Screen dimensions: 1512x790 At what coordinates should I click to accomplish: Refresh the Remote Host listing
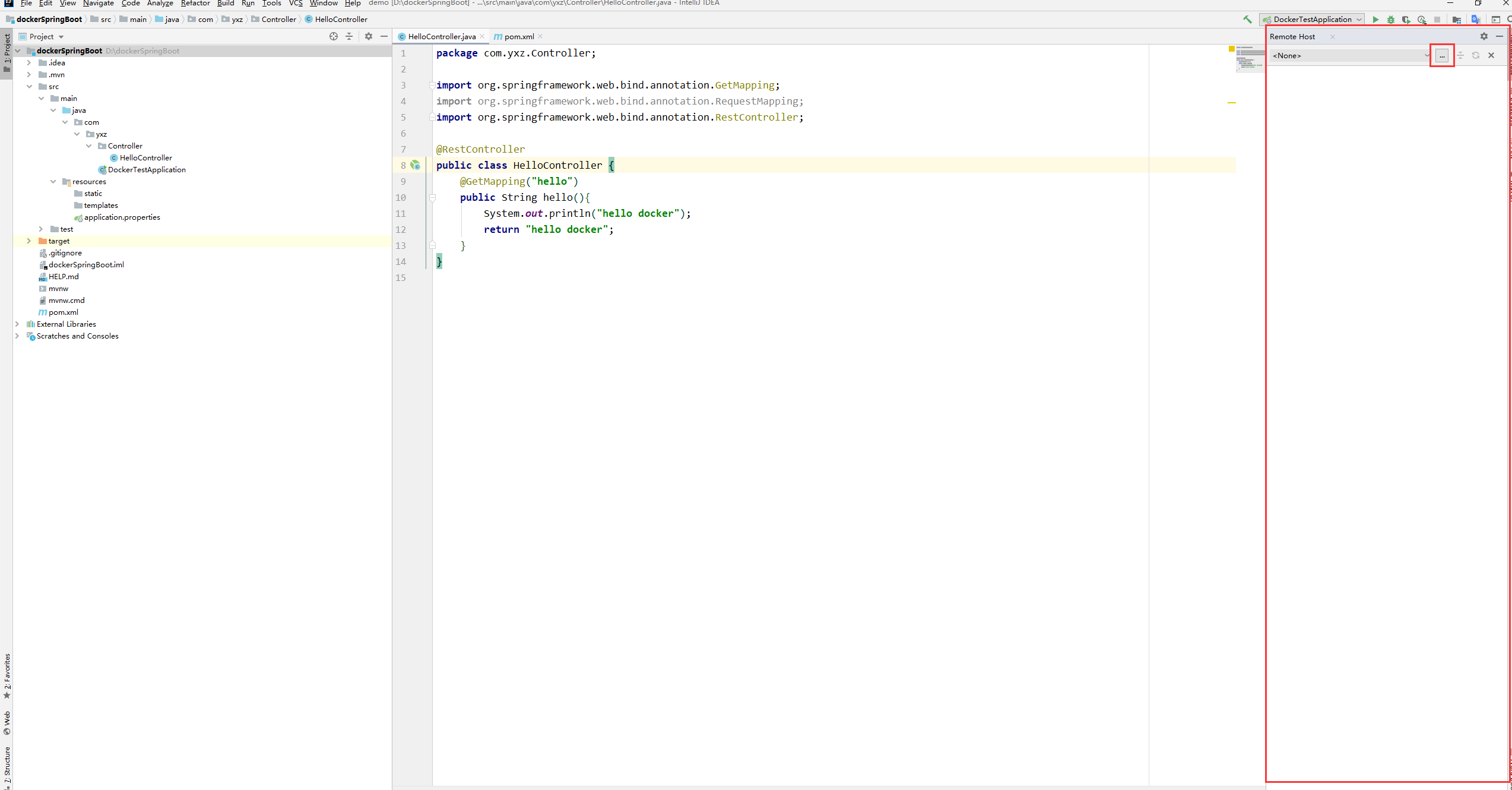click(x=1476, y=55)
